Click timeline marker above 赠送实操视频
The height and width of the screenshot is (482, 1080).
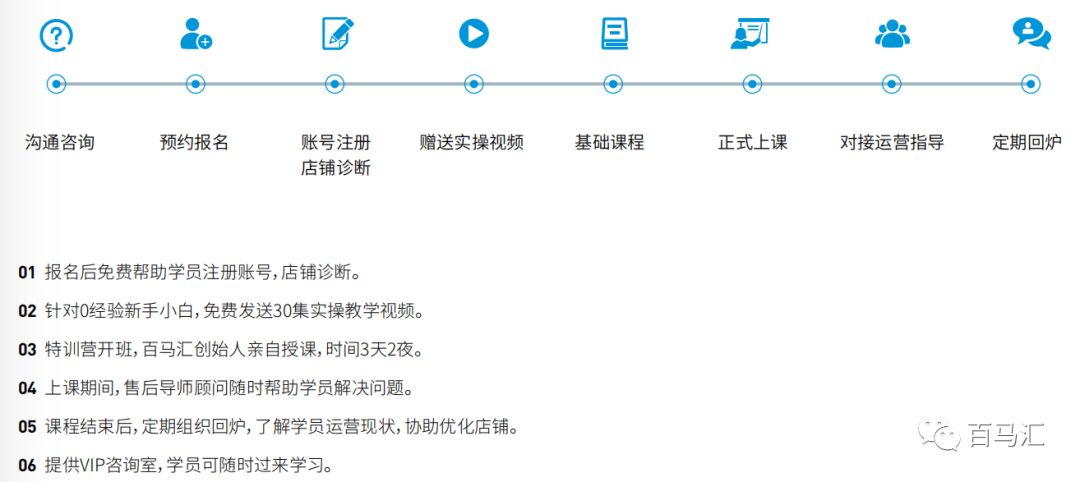(474, 85)
